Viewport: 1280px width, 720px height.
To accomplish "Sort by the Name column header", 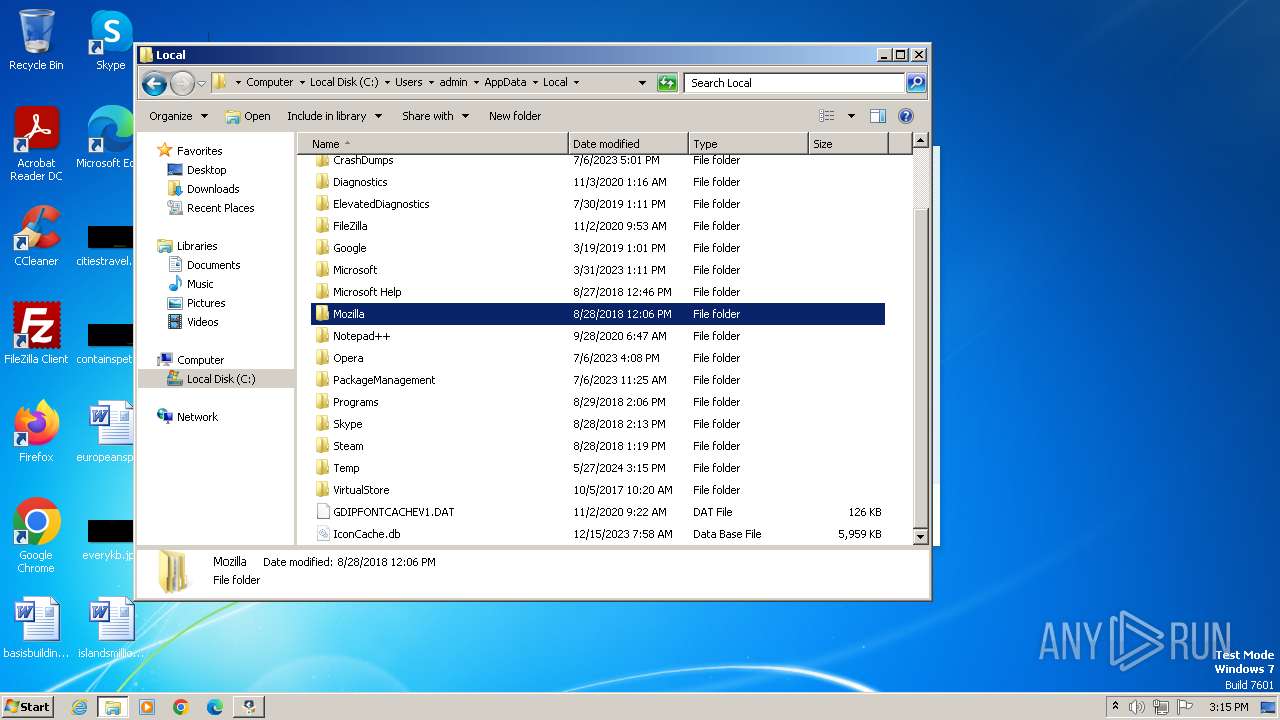I will point(433,144).
